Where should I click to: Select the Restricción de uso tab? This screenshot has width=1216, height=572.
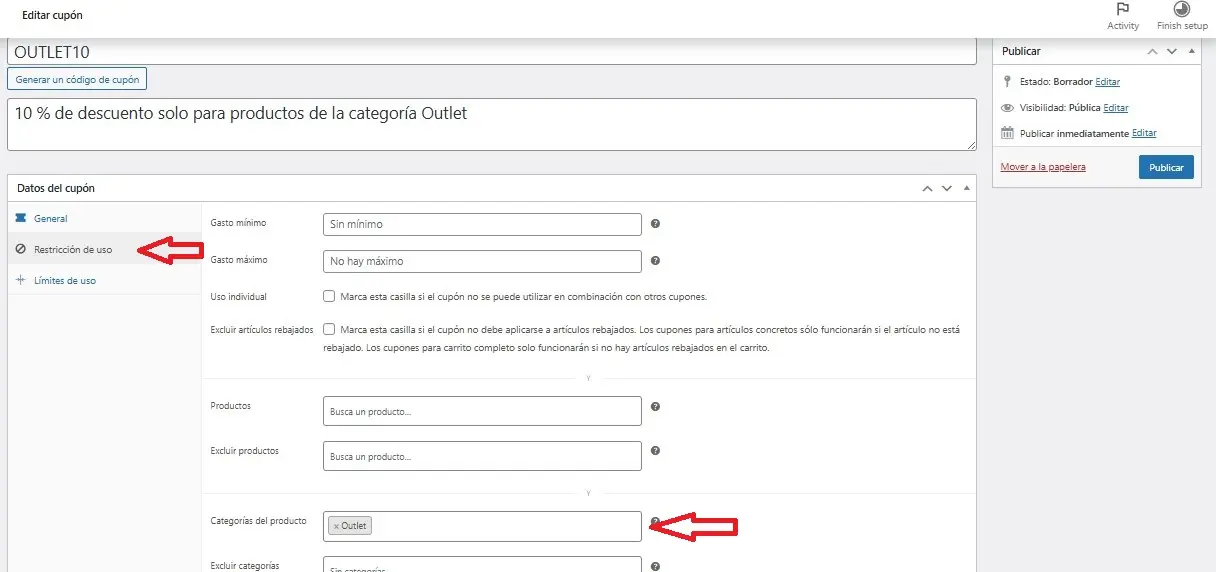(x=72, y=250)
